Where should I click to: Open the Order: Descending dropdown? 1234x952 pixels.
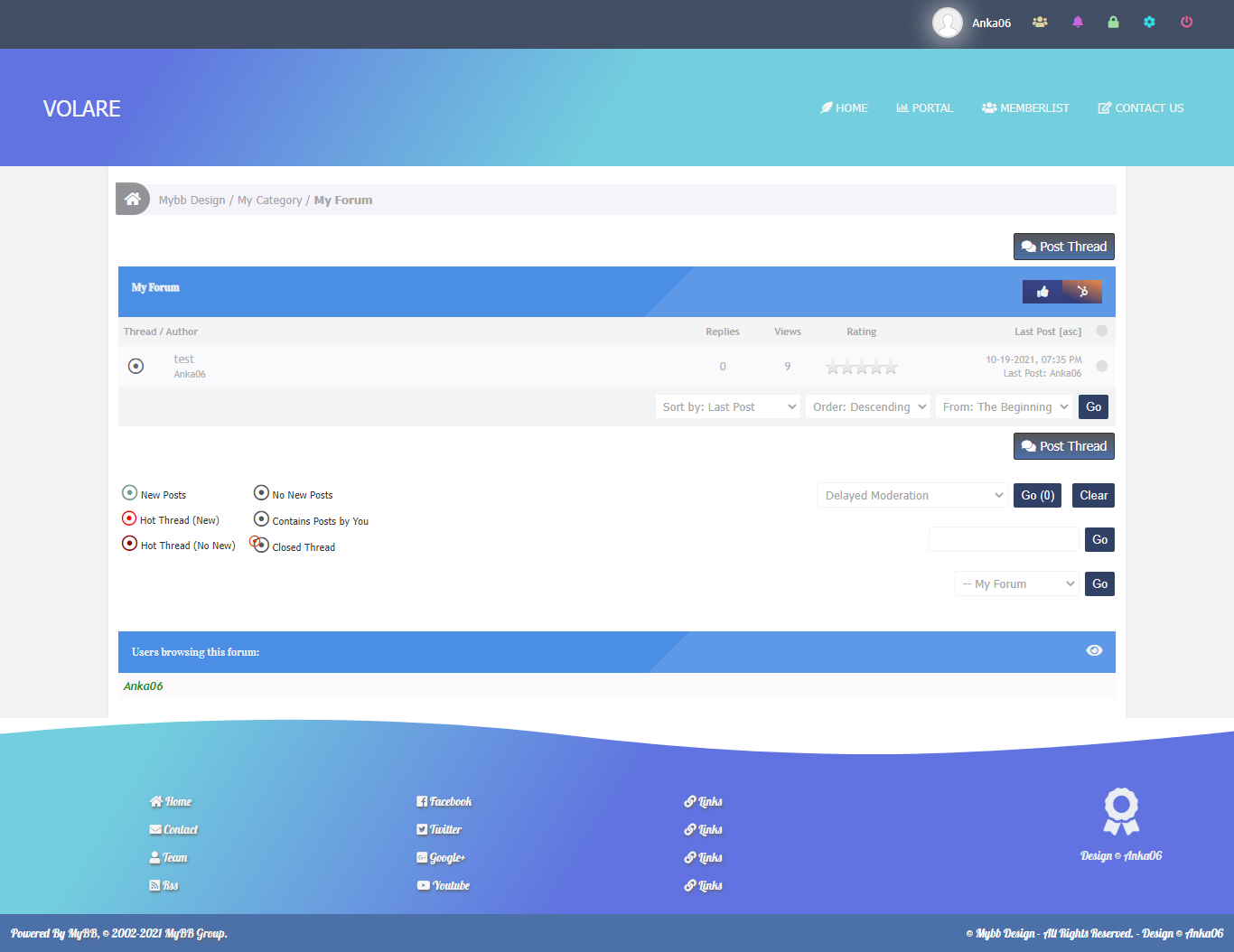point(868,407)
